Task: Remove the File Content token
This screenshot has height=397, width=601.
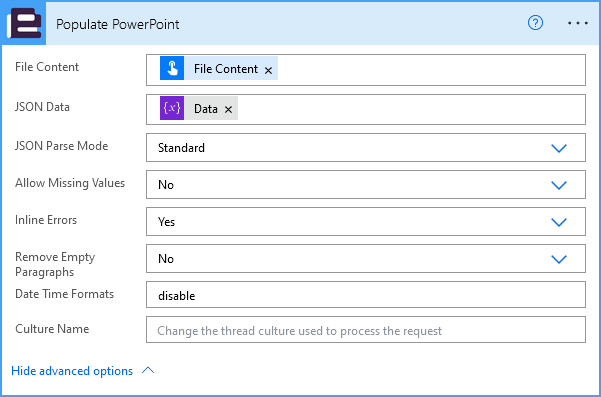Action: click(268, 70)
